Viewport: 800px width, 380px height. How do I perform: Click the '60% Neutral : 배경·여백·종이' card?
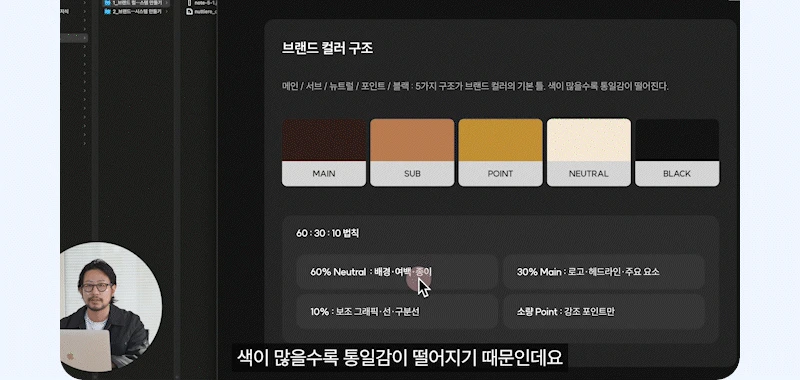(397, 272)
